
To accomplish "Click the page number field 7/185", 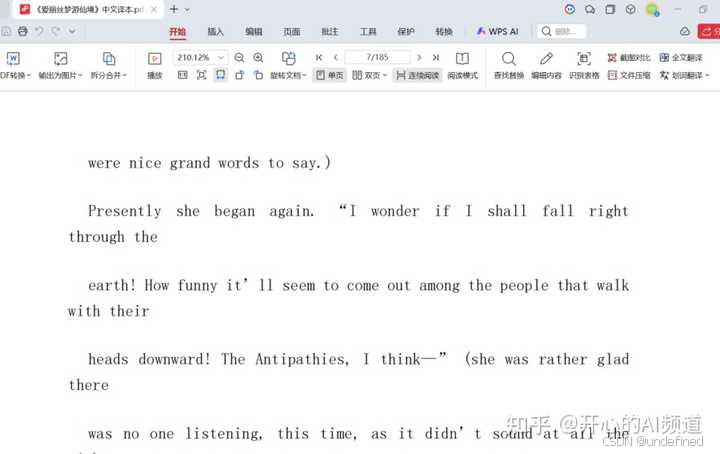I will (377, 57).
